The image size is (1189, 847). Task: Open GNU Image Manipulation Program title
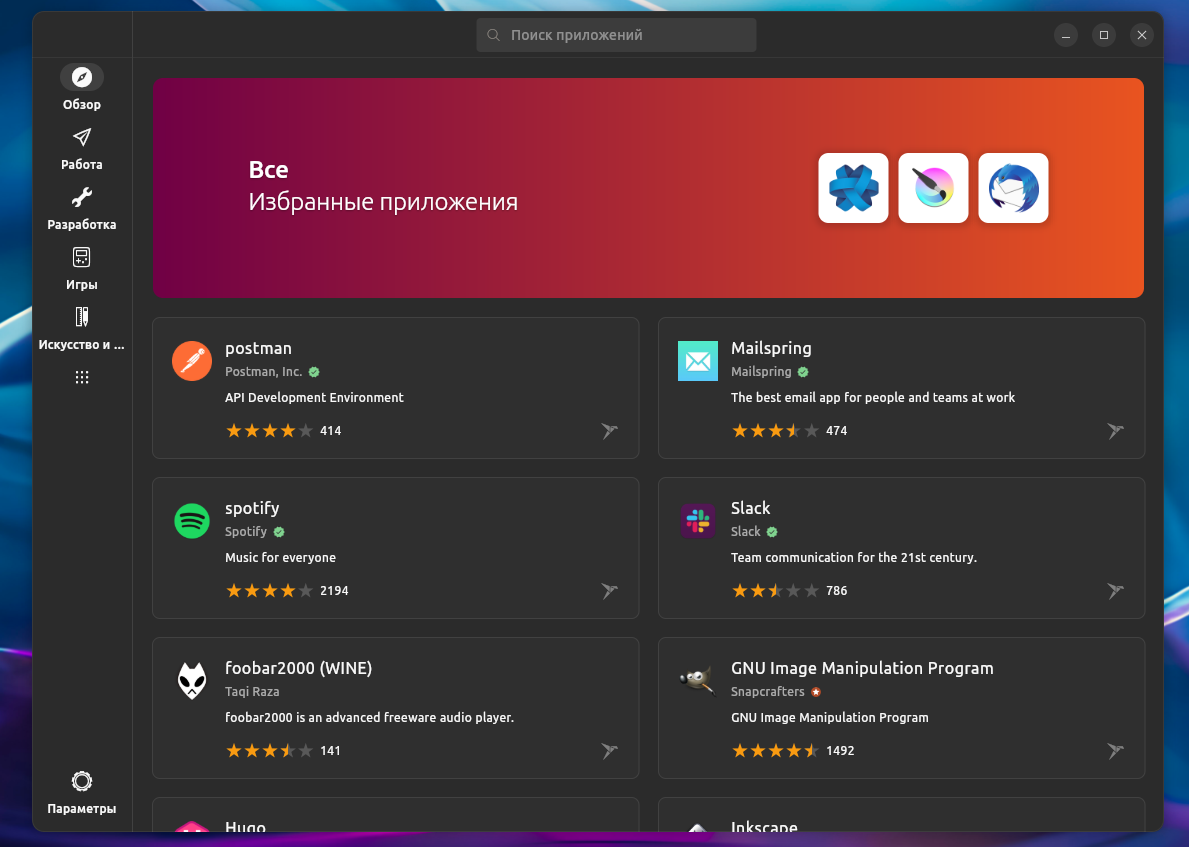862,668
